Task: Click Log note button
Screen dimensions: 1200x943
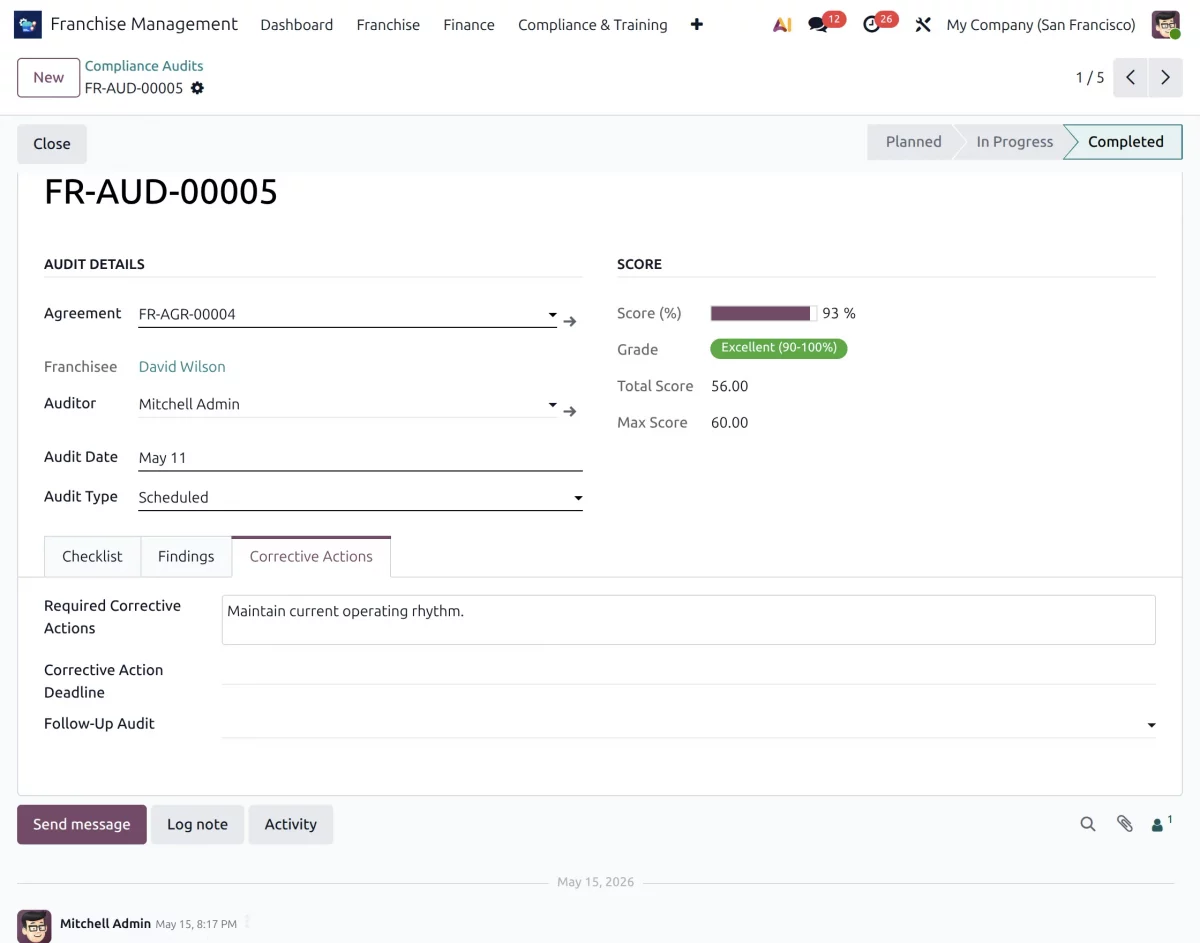Action: click(197, 824)
